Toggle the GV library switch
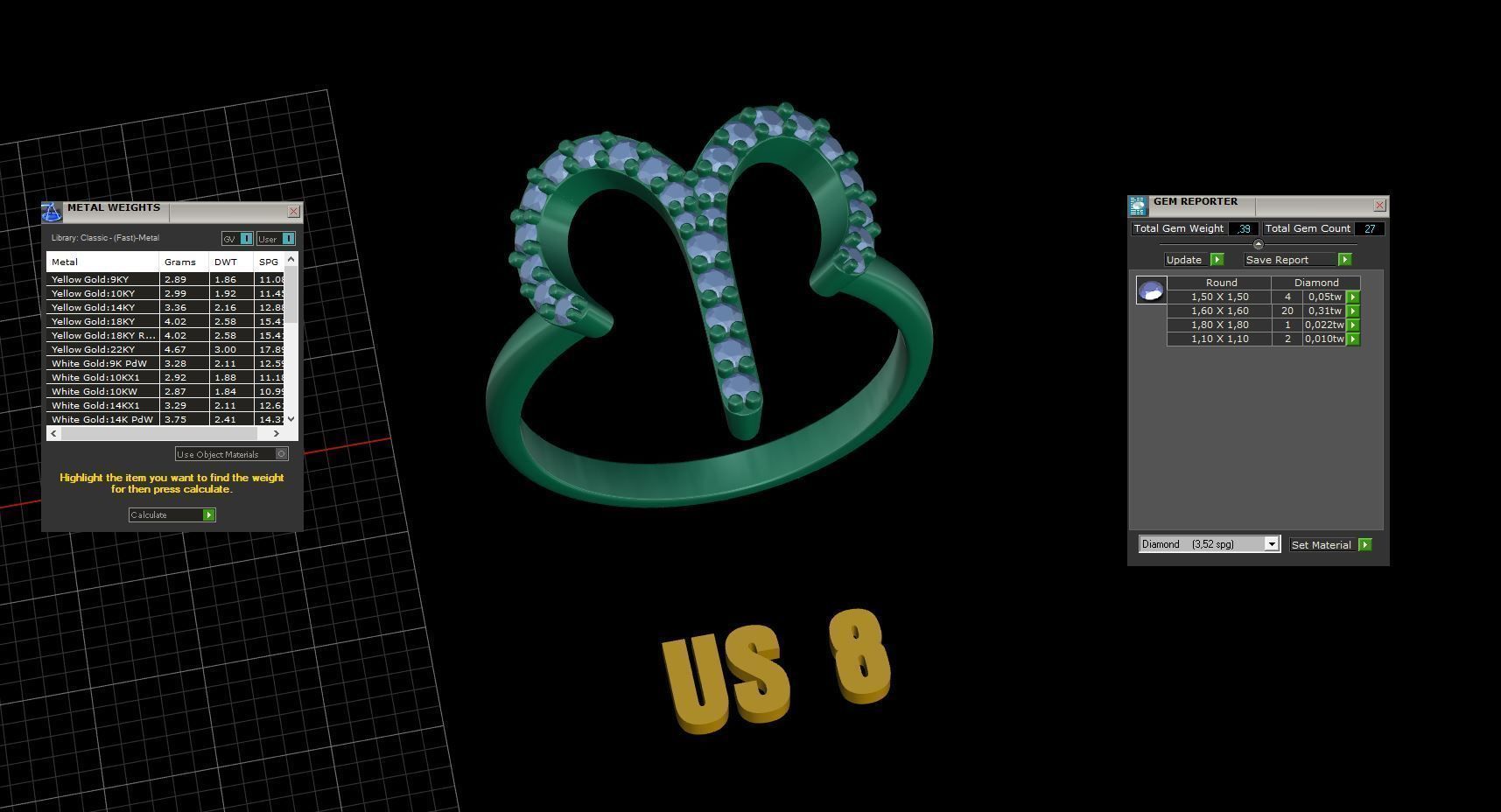The width and height of the screenshot is (1501, 812). coord(237,239)
